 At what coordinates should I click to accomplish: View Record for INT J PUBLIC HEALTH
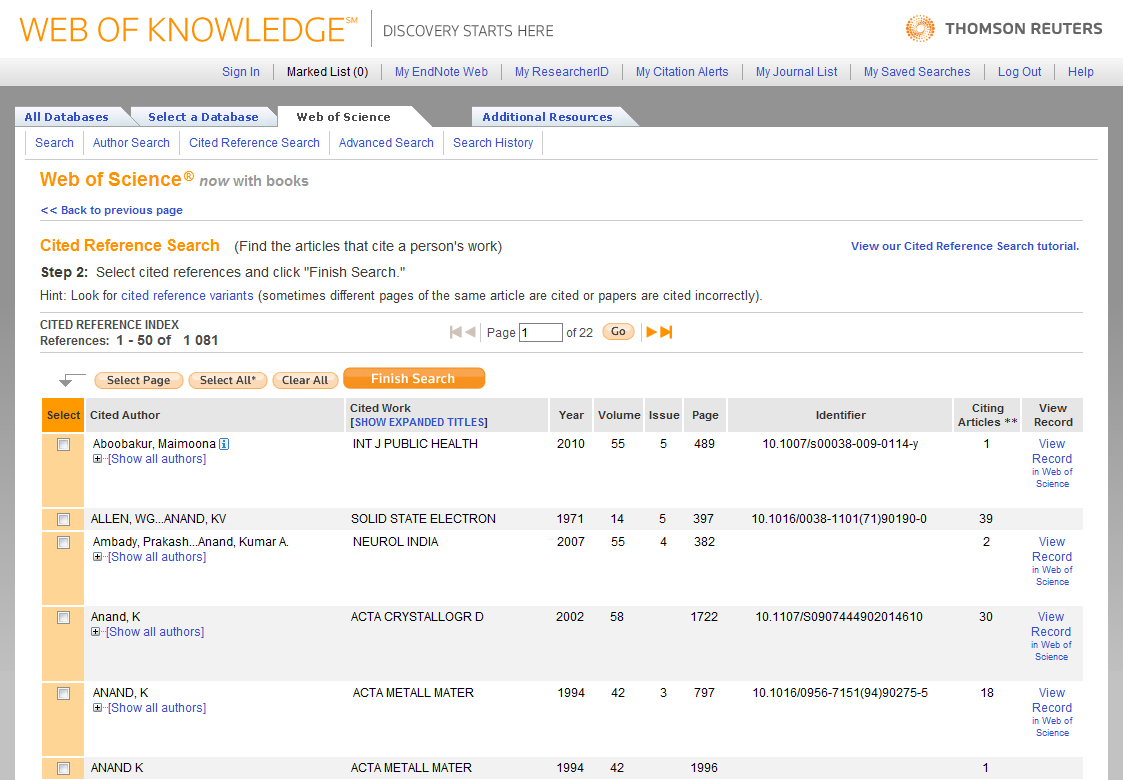pos(1052,463)
